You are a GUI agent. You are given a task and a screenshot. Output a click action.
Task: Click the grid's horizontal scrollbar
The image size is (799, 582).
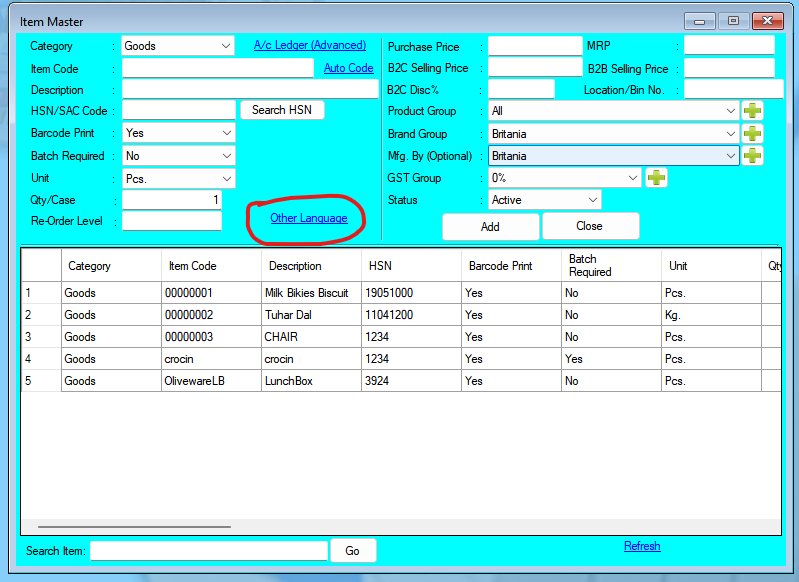(134, 526)
